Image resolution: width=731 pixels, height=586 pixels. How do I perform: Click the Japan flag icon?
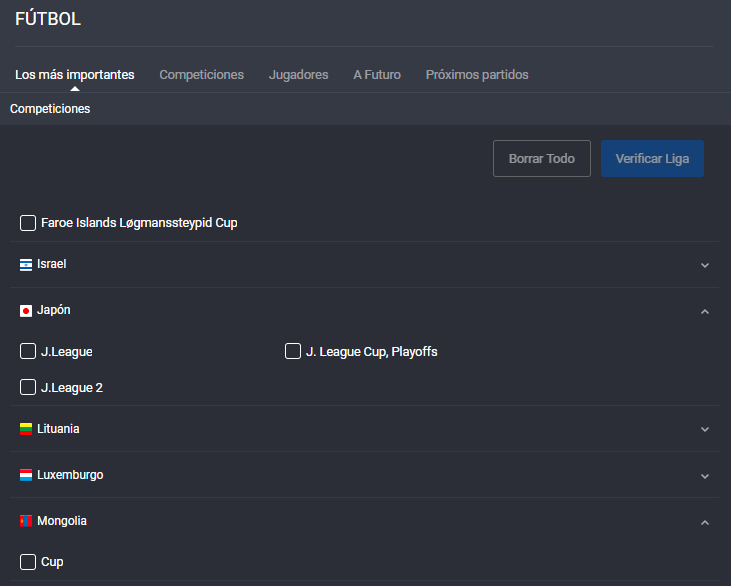[26, 310]
